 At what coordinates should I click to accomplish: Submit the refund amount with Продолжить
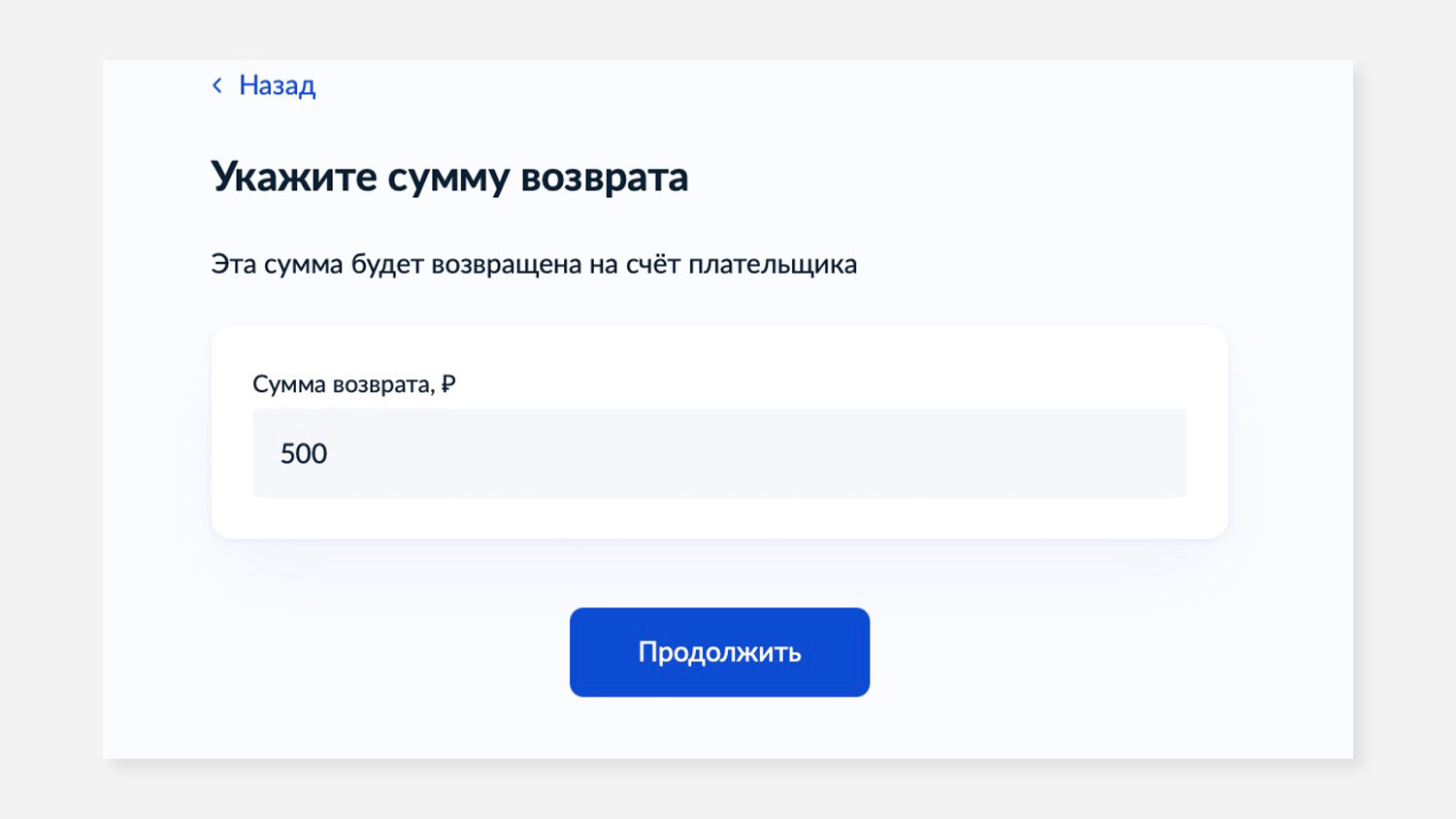coord(719,652)
